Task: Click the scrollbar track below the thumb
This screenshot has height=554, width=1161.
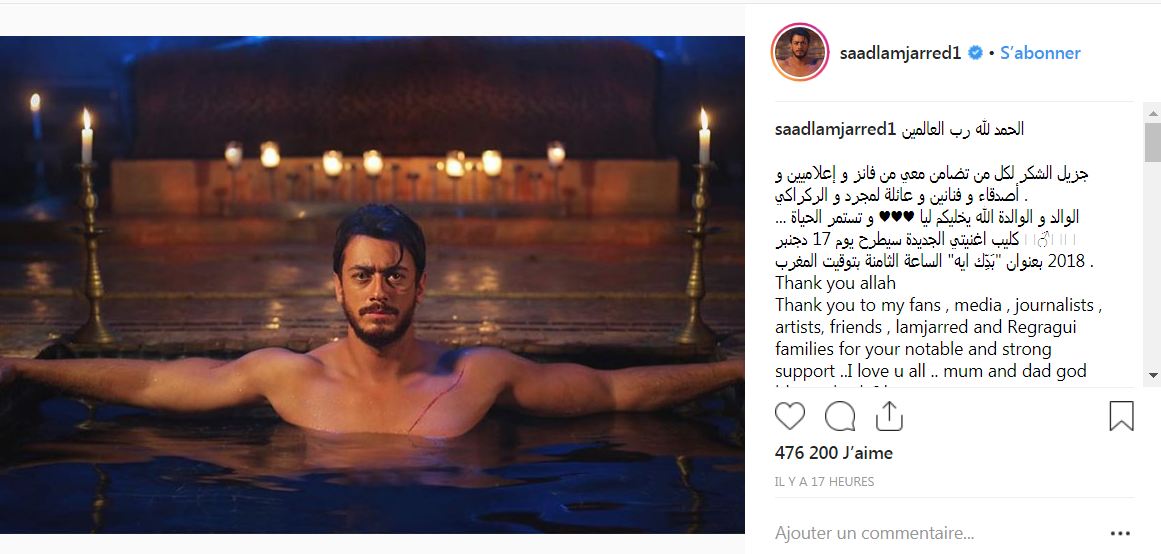Action: point(1153,264)
